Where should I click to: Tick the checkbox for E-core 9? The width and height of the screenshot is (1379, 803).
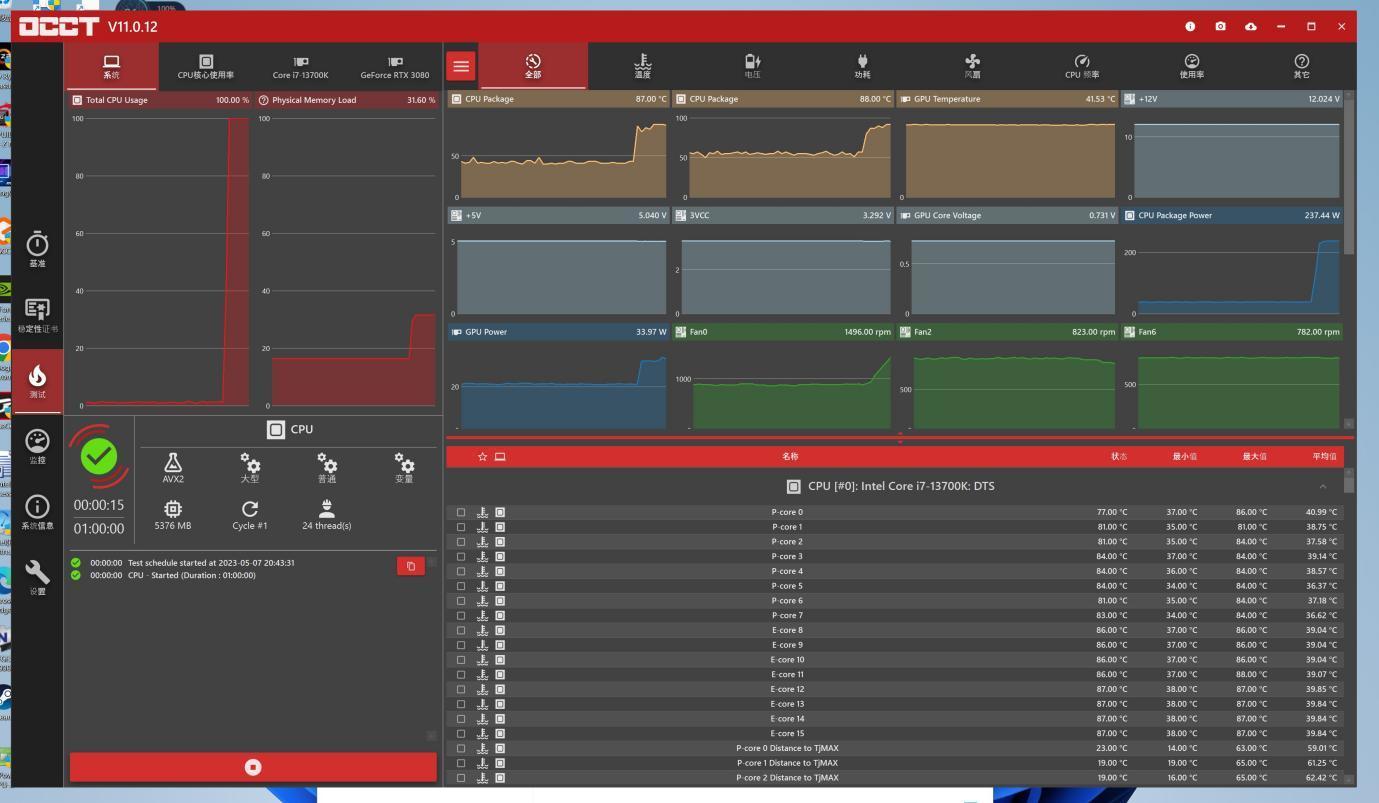point(461,645)
